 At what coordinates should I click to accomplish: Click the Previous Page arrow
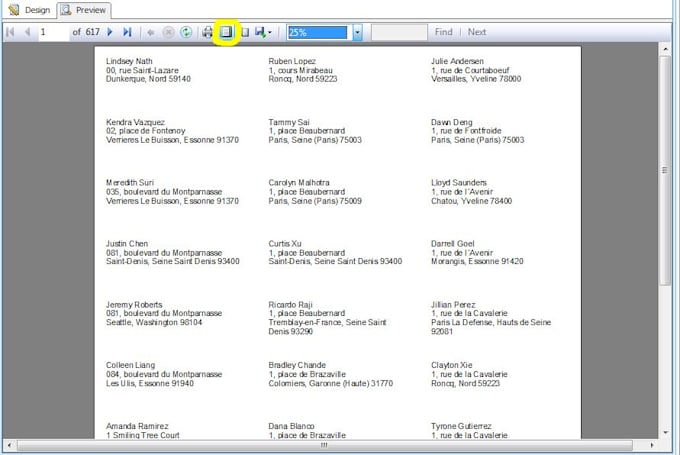pyautogui.click(x=27, y=32)
